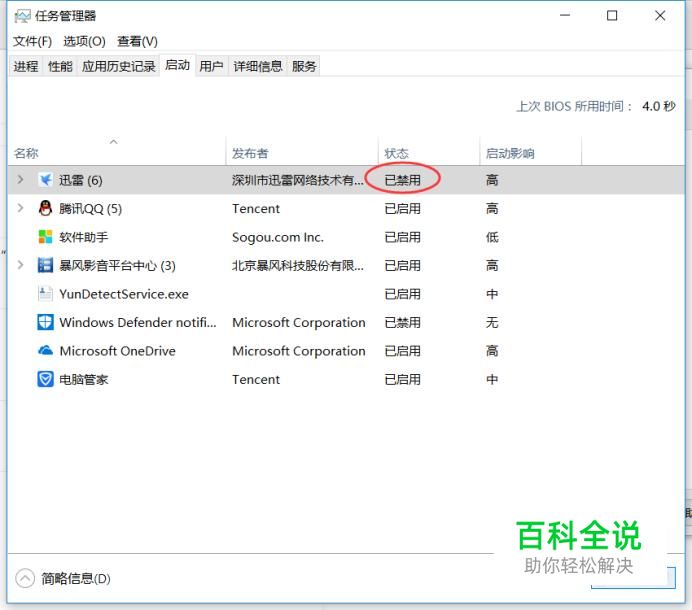Expand the 暴风影音平台中心 (3) group

(20, 265)
